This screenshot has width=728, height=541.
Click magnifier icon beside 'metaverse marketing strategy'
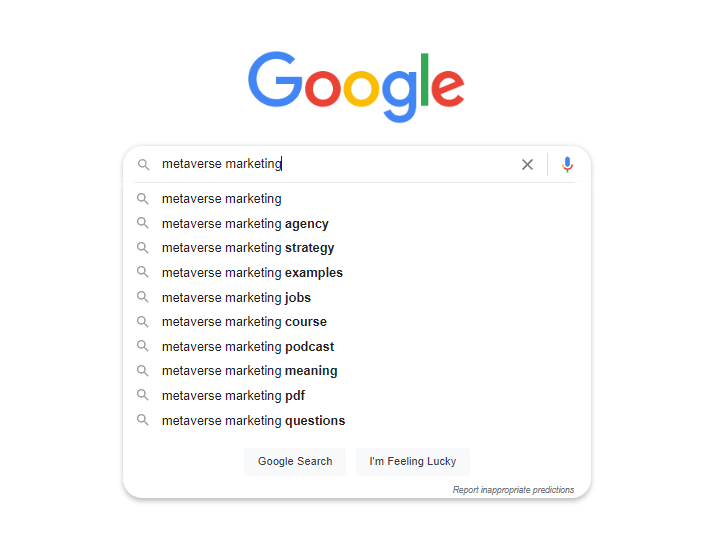[x=143, y=248]
